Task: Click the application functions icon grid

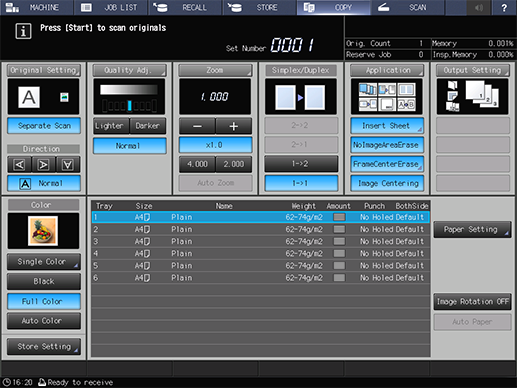Action: pyautogui.click(x=387, y=97)
